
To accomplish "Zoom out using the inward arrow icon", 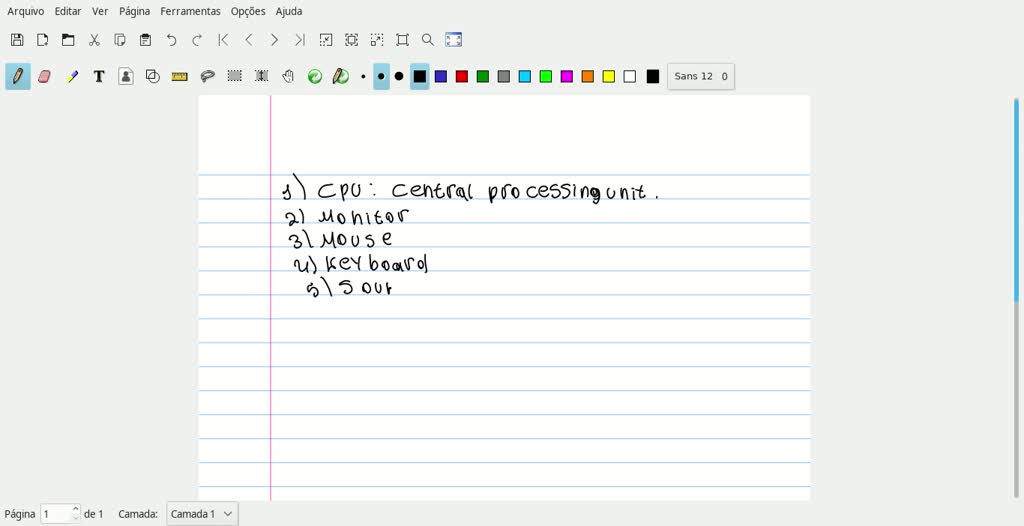I will (325, 40).
